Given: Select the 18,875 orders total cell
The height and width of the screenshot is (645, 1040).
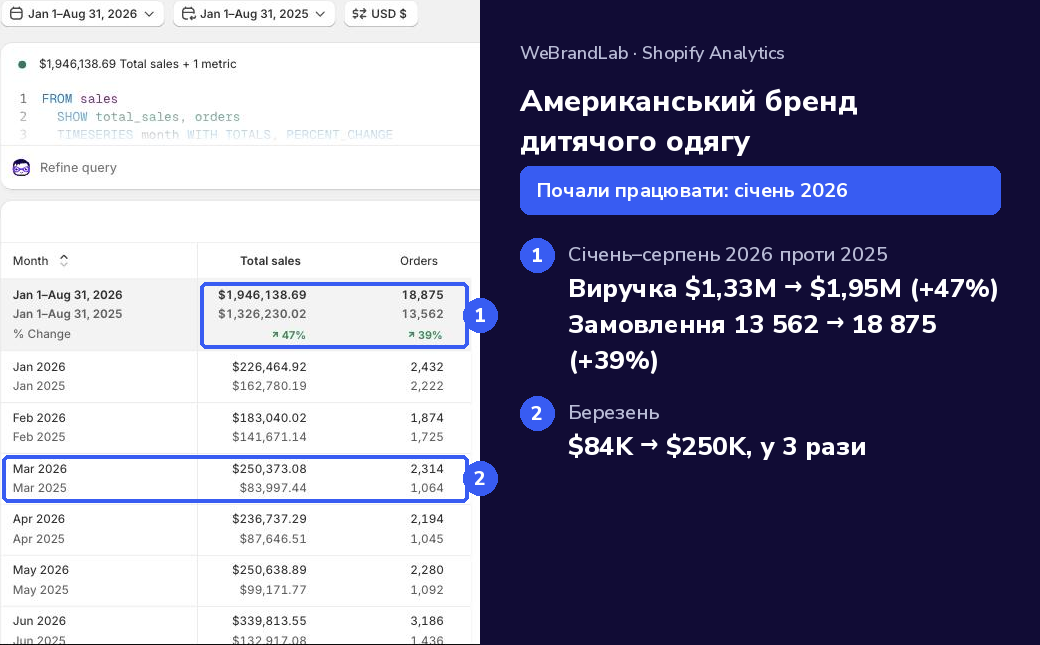Looking at the screenshot, I should (422, 295).
